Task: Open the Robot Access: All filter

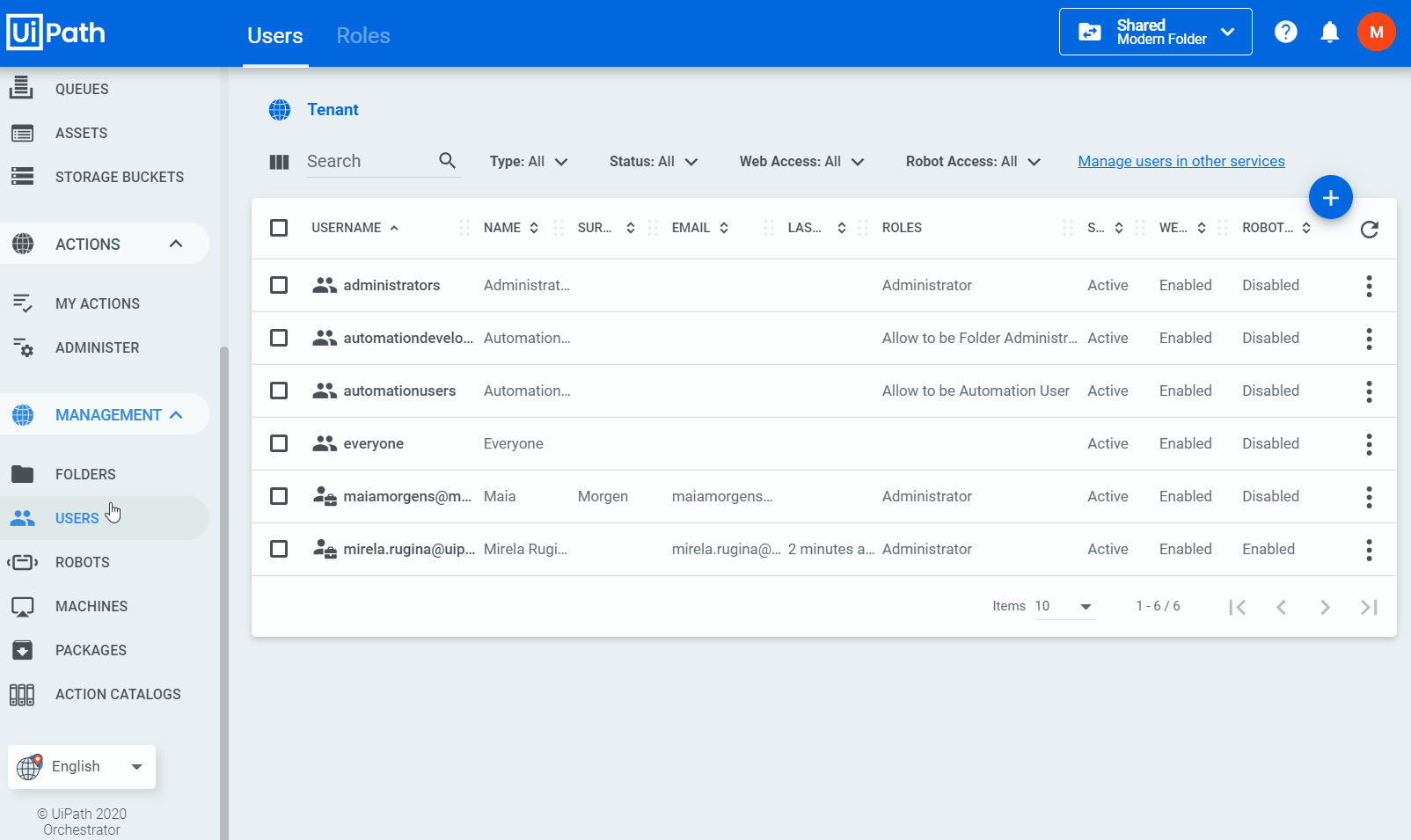Action: [x=973, y=162]
